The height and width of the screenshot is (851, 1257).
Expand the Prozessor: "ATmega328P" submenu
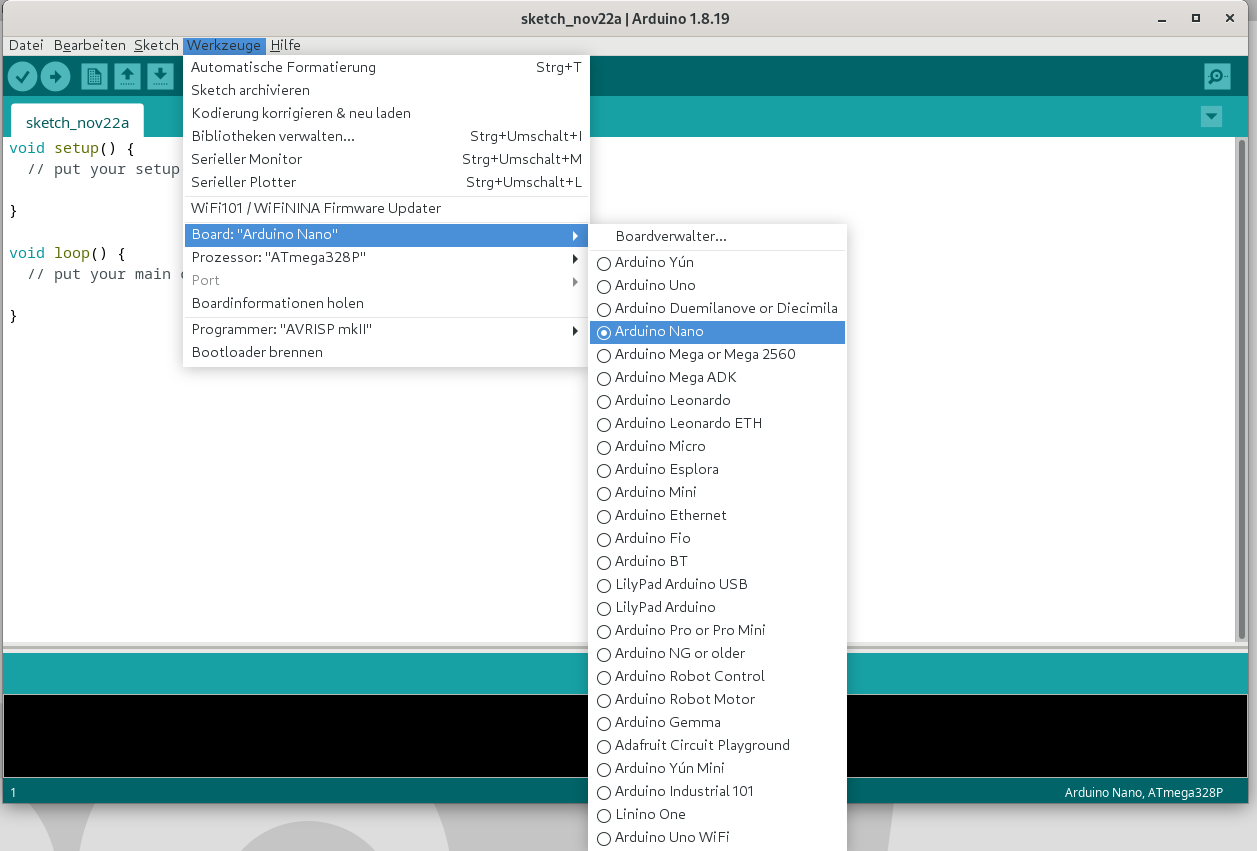[386, 257]
